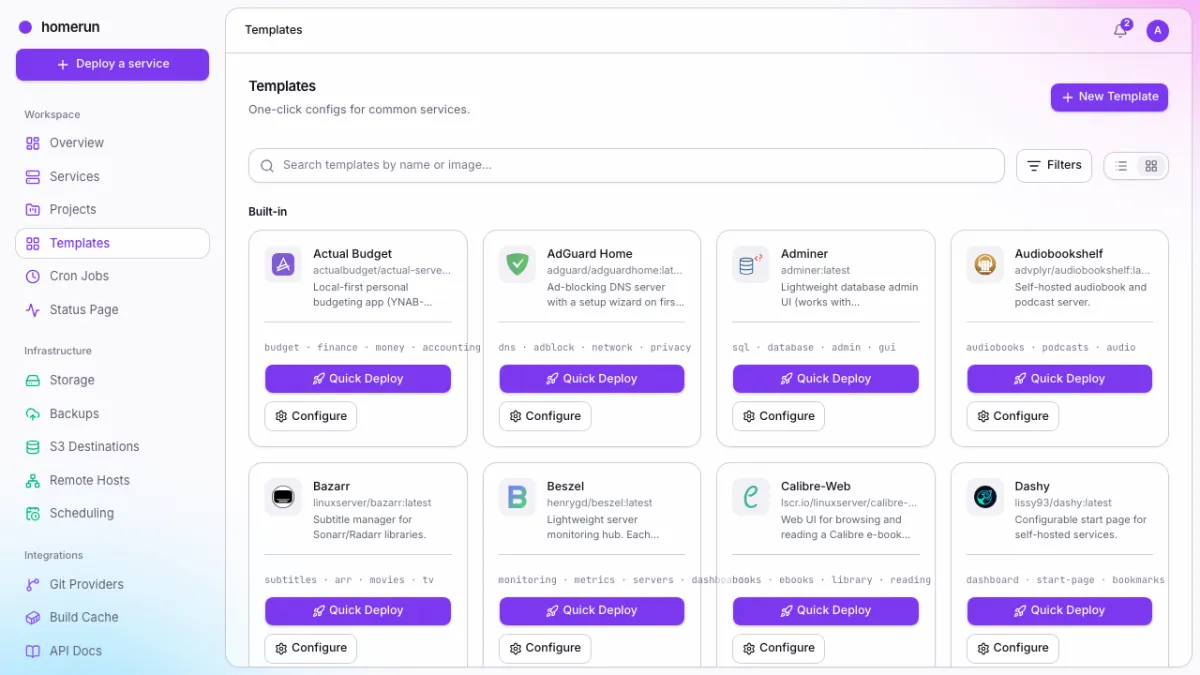Create a New Template

(1109, 97)
